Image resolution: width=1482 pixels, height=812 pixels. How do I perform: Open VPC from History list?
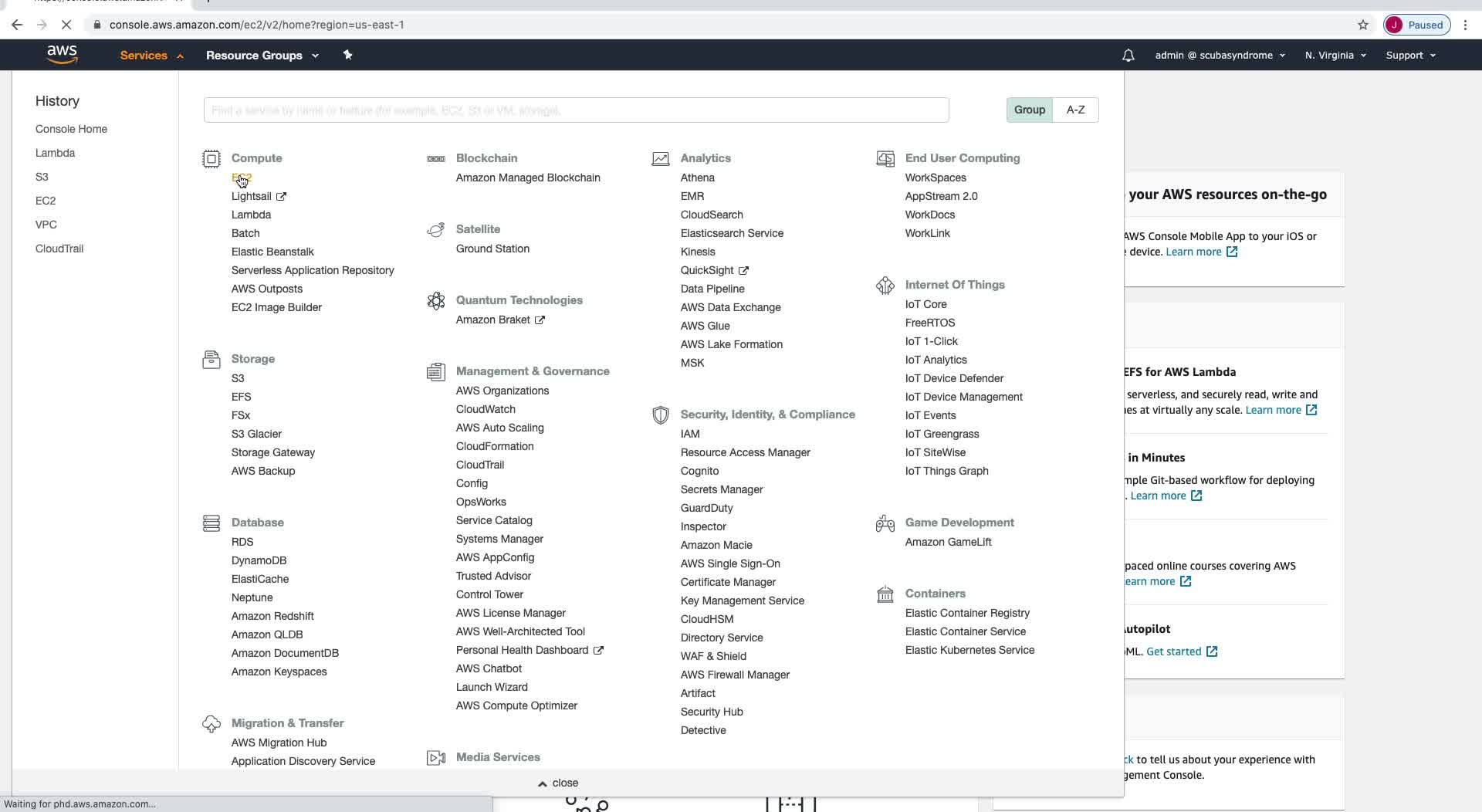(x=46, y=225)
